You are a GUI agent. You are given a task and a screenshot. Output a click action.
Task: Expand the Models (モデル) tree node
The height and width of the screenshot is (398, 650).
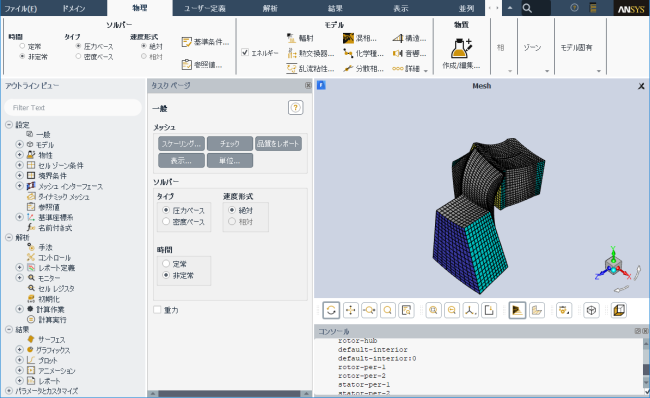pyautogui.click(x=19, y=144)
